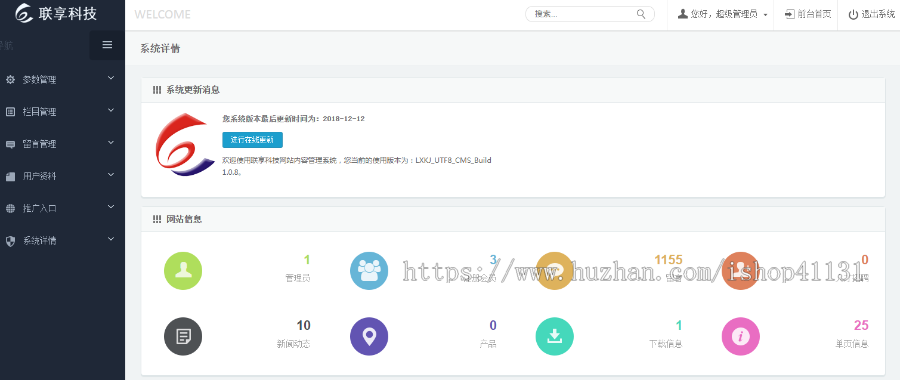Click the dark 新闻动态 document circle icon
This screenshot has height=380, width=900.
pyautogui.click(x=183, y=336)
